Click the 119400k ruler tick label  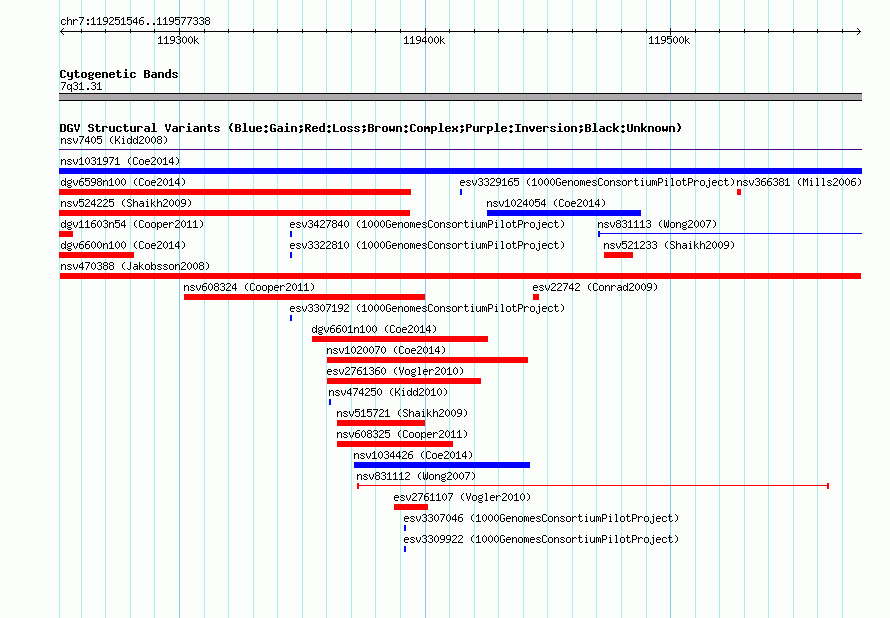click(x=424, y=40)
